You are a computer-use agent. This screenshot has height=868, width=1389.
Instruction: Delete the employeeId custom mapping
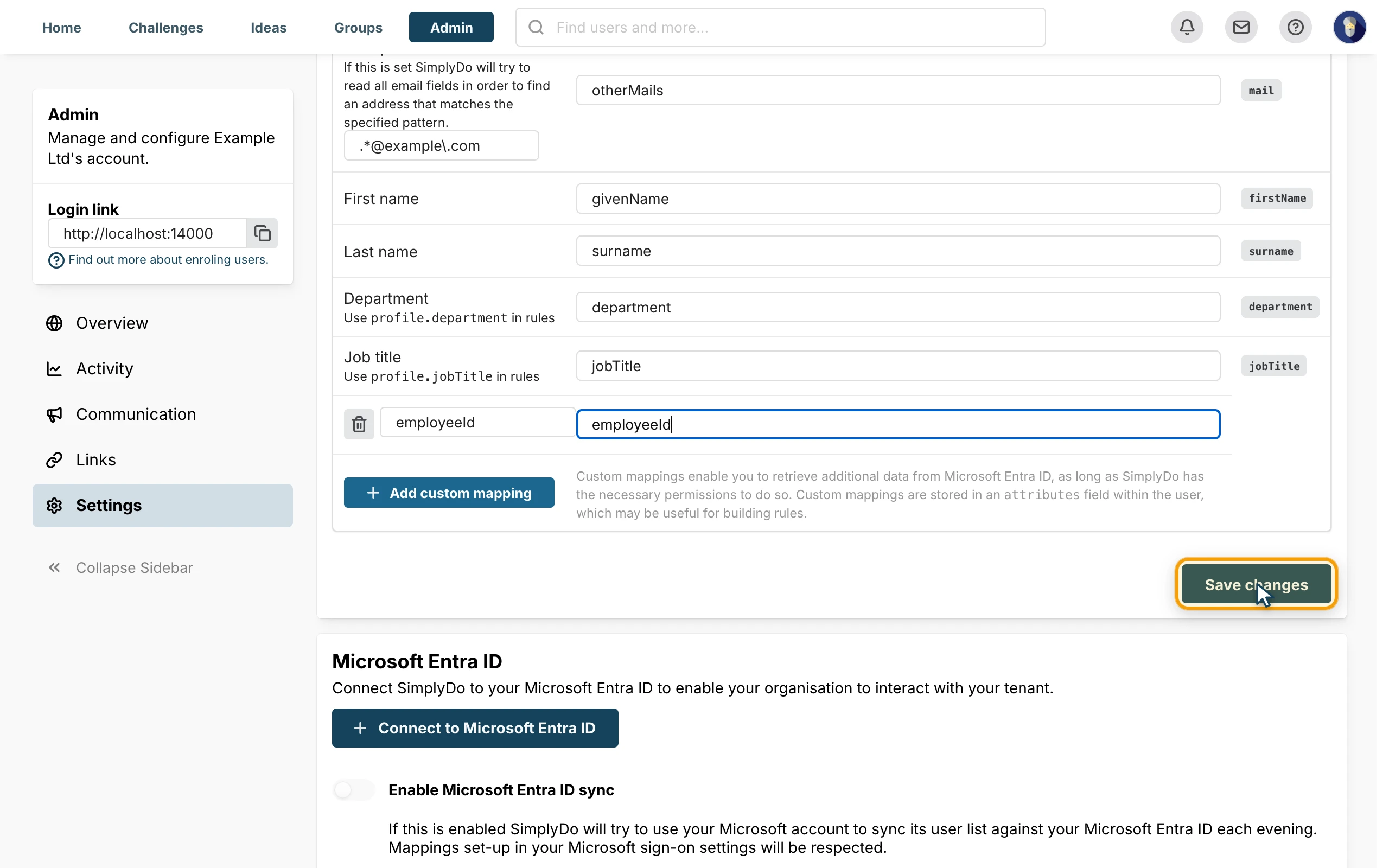359,424
